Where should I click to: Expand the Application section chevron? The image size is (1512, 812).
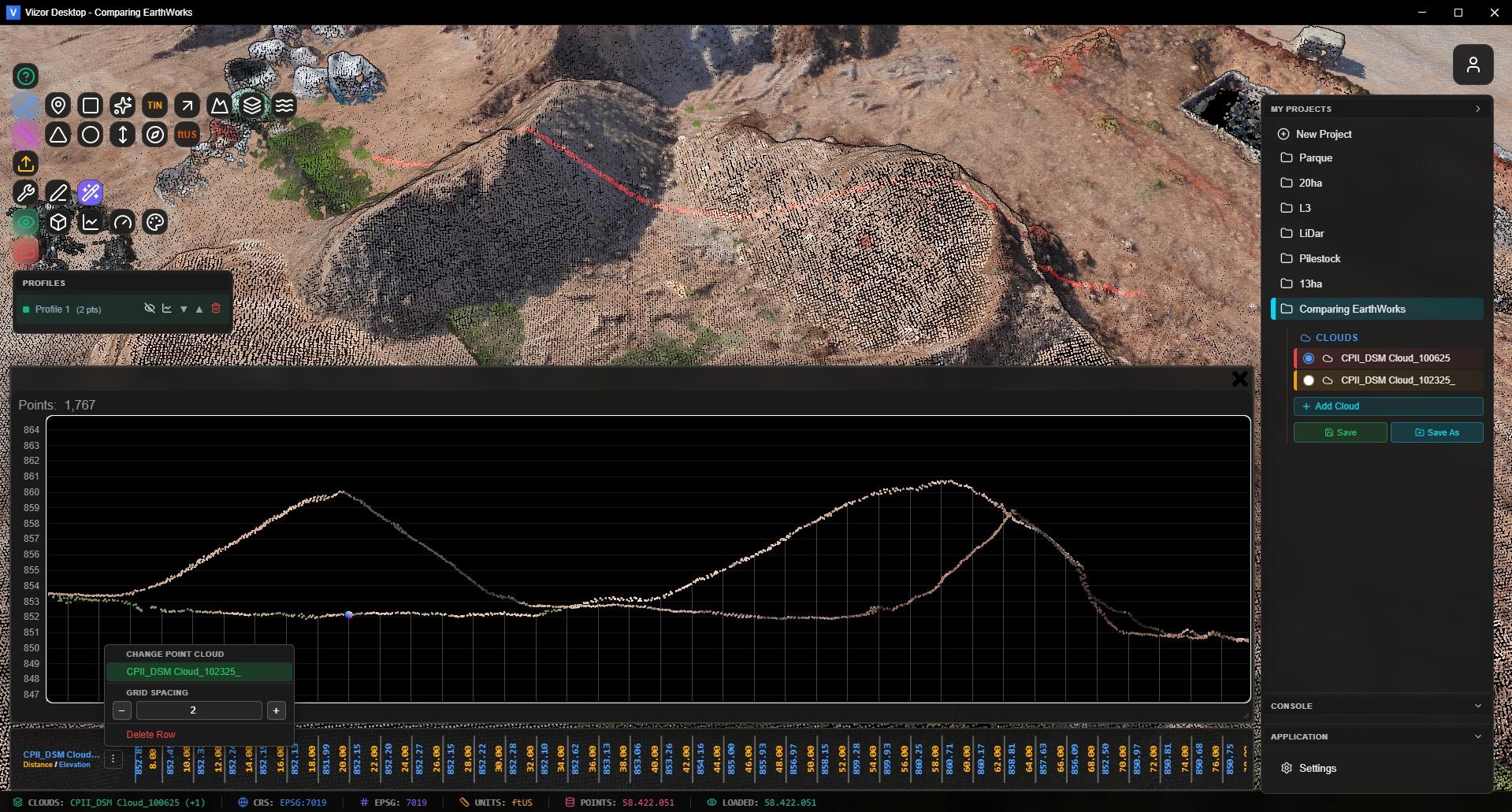coord(1477,736)
